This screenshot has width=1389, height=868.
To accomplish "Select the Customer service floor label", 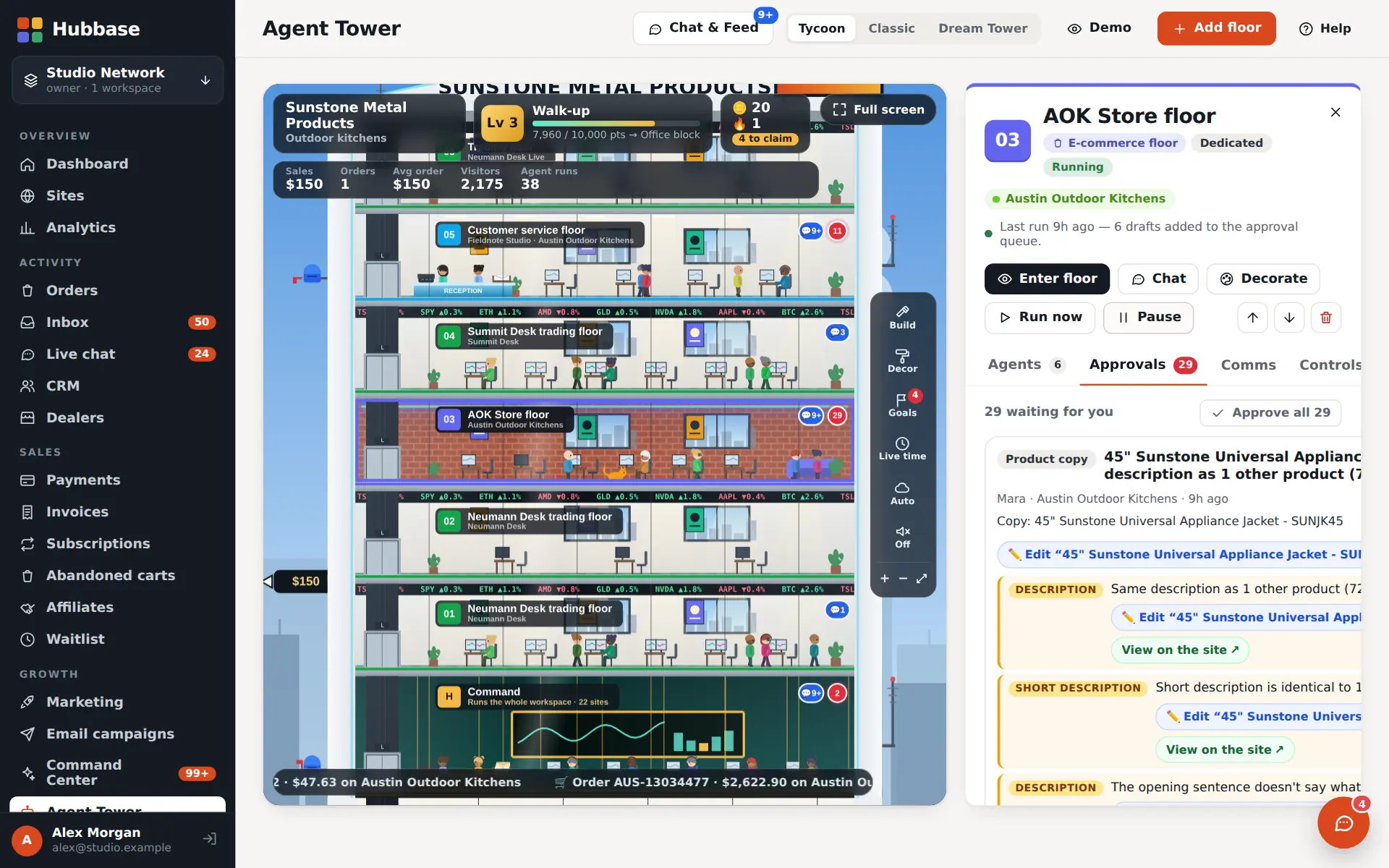I will pyautogui.click(x=540, y=234).
